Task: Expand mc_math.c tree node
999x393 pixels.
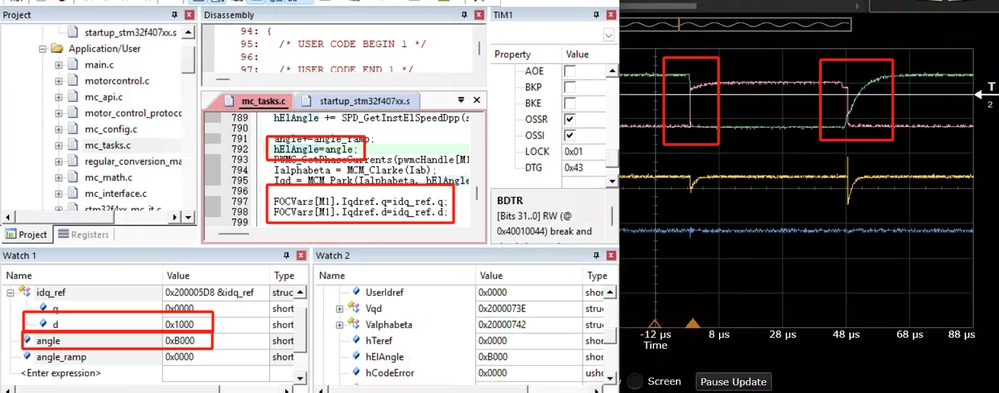Action: (59, 178)
